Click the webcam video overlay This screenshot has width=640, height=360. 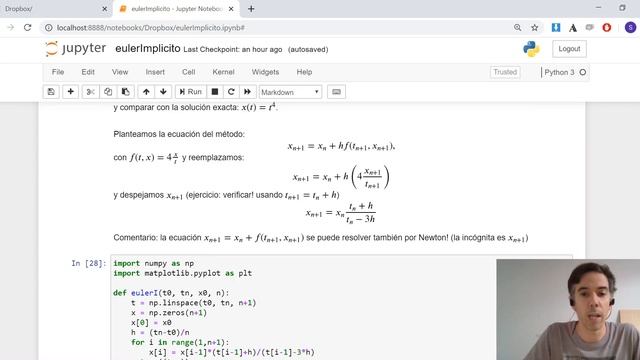click(x=568, y=309)
